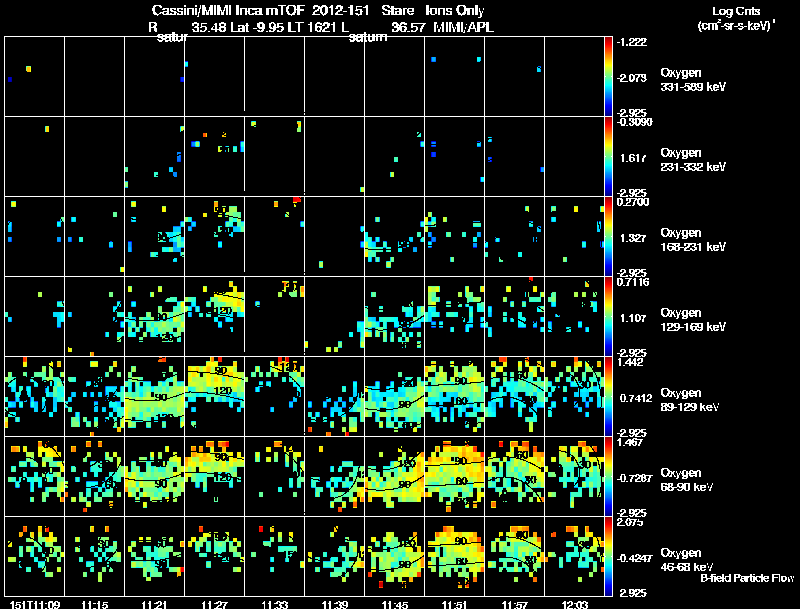Click the Oxygen 68-90 keV color bar
Screen dimensions: 800x609
pyautogui.click(x=608, y=476)
